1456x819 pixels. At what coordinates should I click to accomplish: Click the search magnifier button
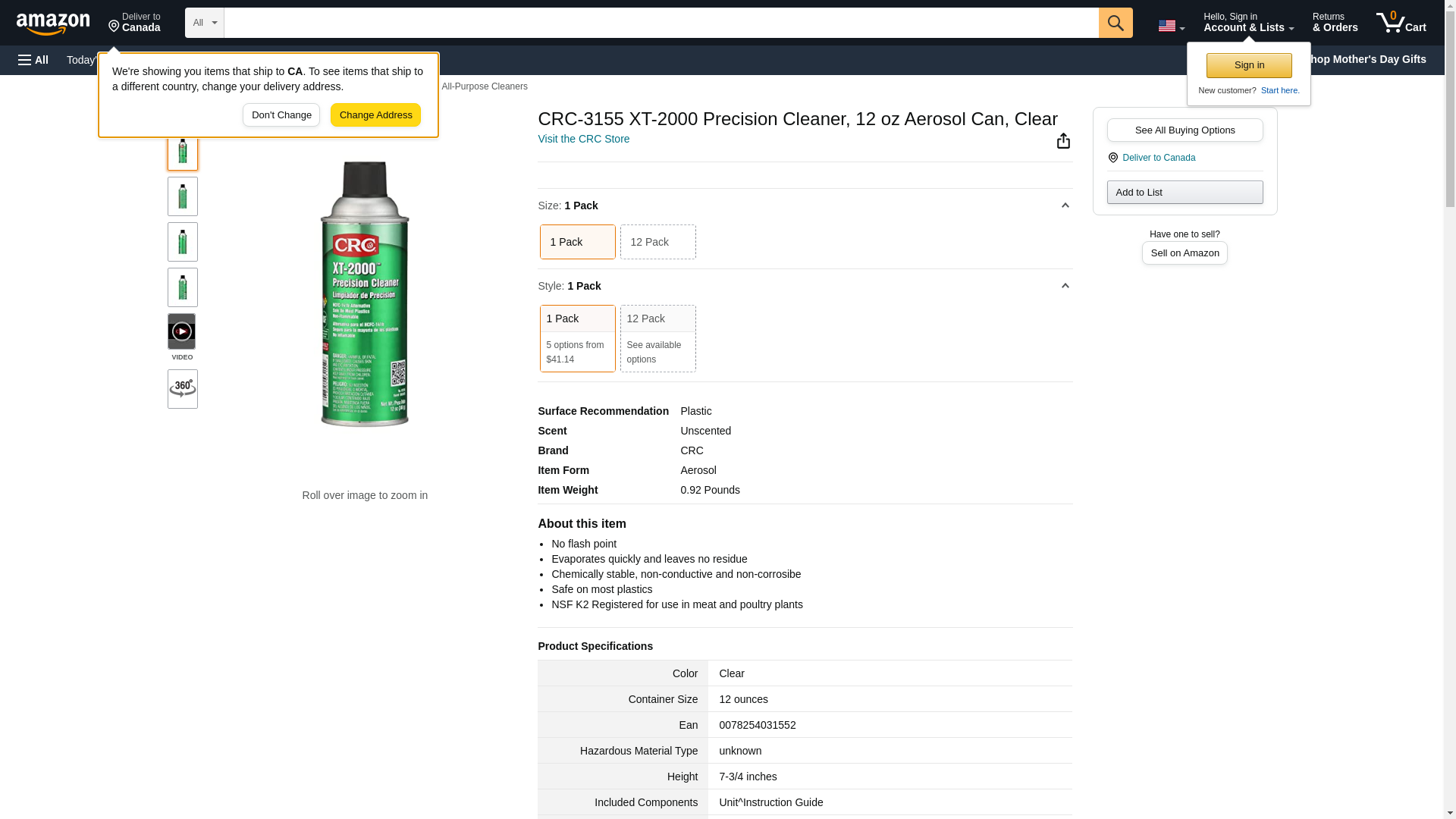point(1115,23)
